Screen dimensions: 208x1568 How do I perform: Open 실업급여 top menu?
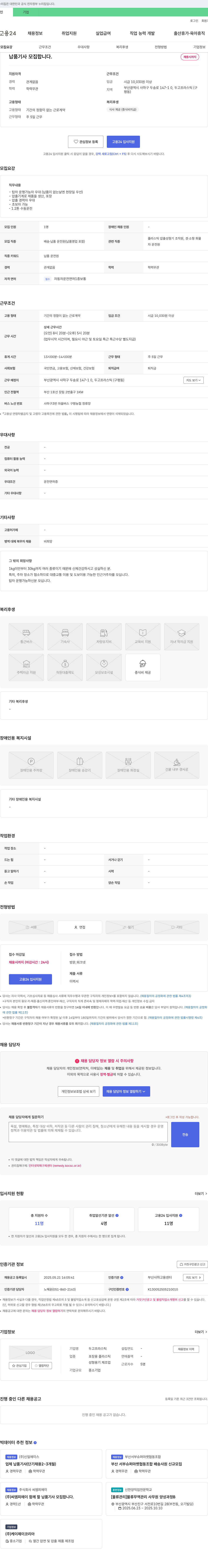point(103,34)
